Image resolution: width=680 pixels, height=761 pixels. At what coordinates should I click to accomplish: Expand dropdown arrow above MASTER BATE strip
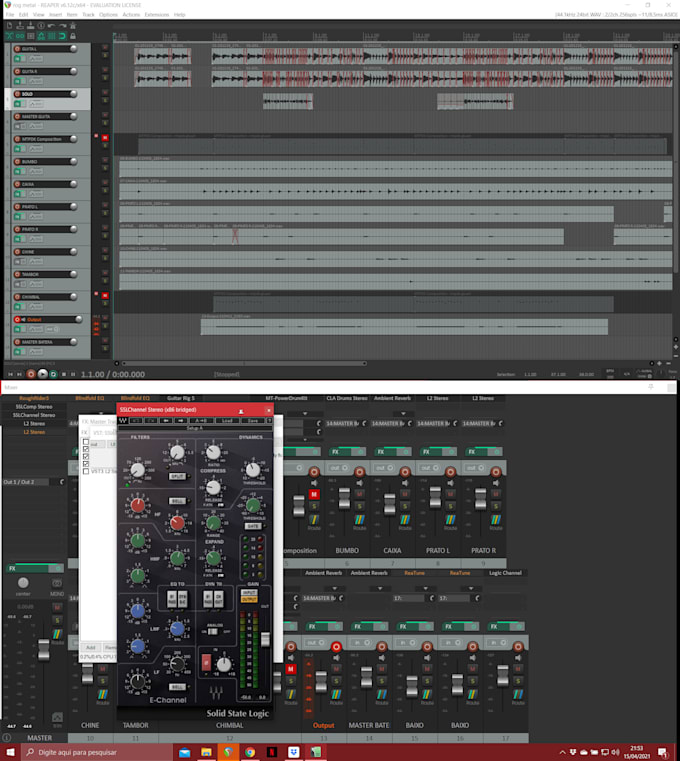click(x=380, y=588)
